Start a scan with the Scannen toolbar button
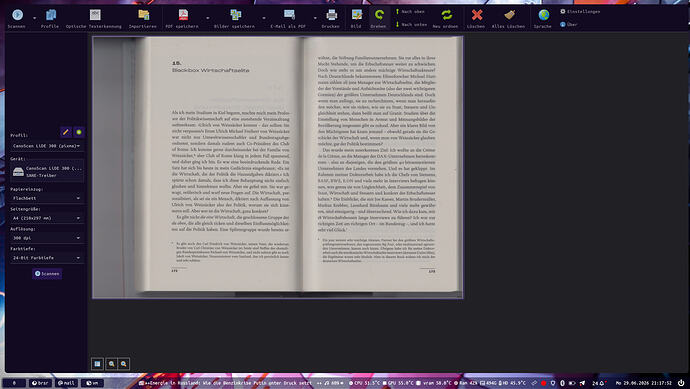 [17, 18]
